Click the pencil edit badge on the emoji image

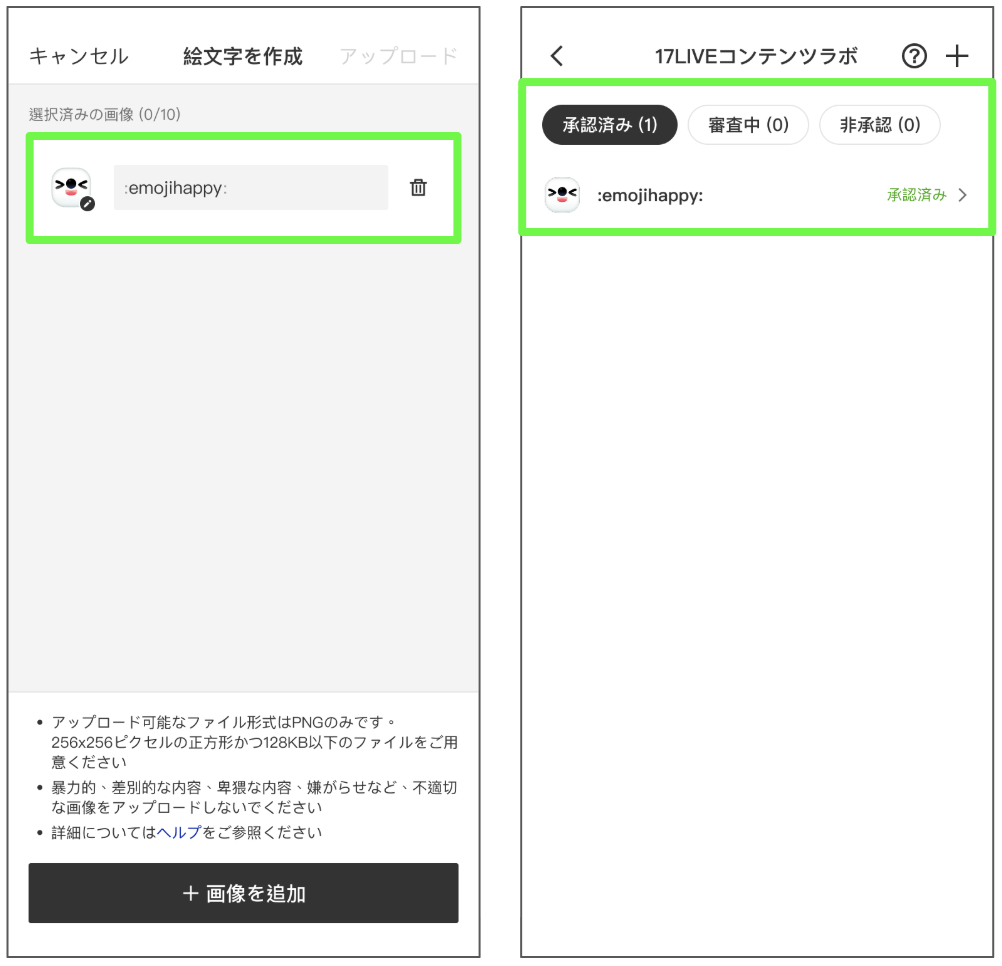pyautogui.click(x=88, y=204)
